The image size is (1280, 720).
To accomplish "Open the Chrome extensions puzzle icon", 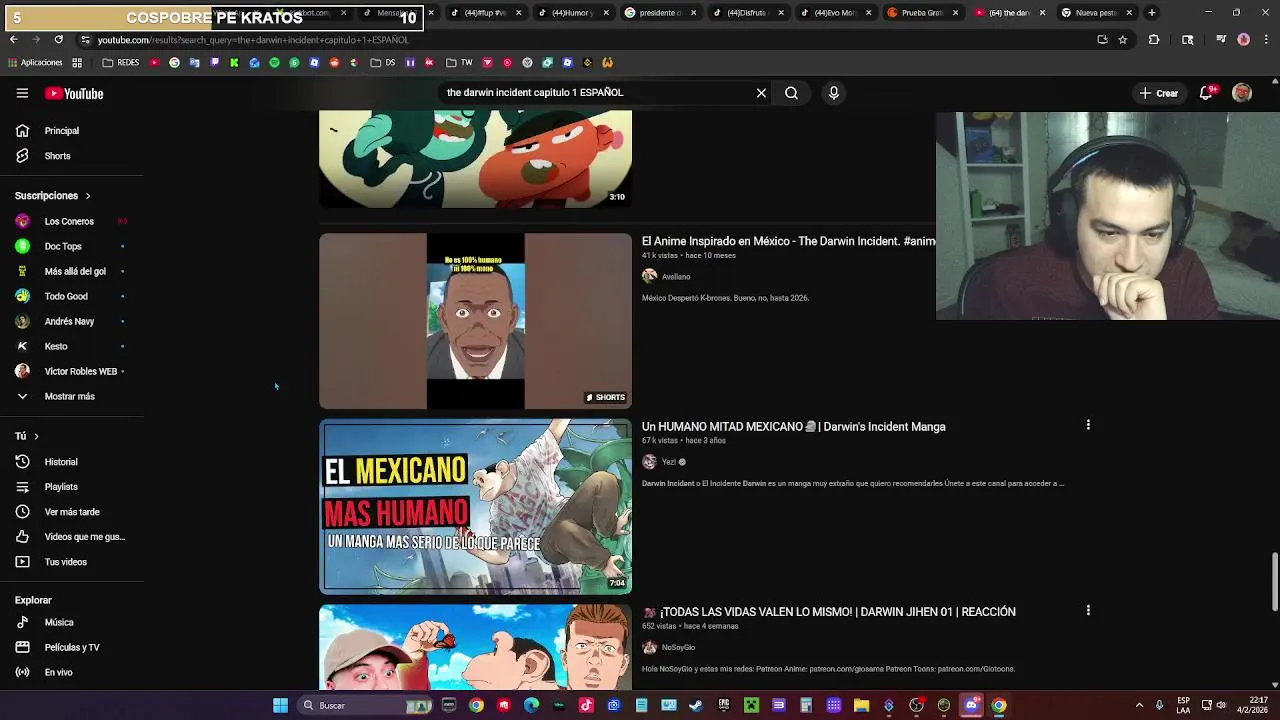I will (1154, 39).
